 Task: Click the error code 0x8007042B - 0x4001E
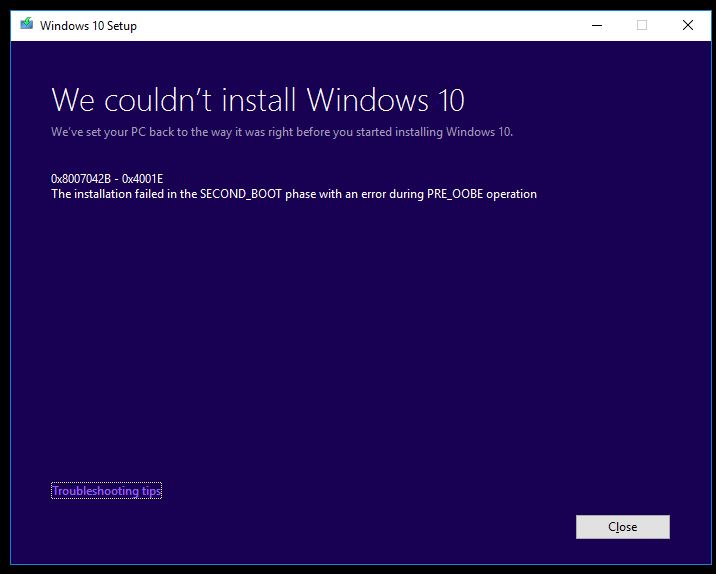tap(107, 179)
